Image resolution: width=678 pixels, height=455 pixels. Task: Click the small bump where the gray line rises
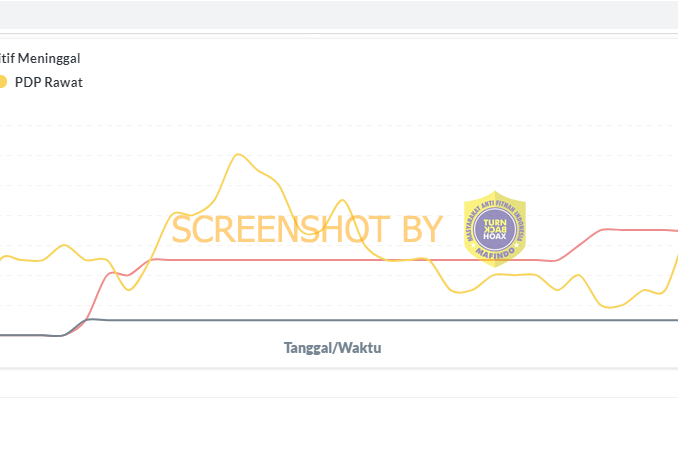[92, 320]
